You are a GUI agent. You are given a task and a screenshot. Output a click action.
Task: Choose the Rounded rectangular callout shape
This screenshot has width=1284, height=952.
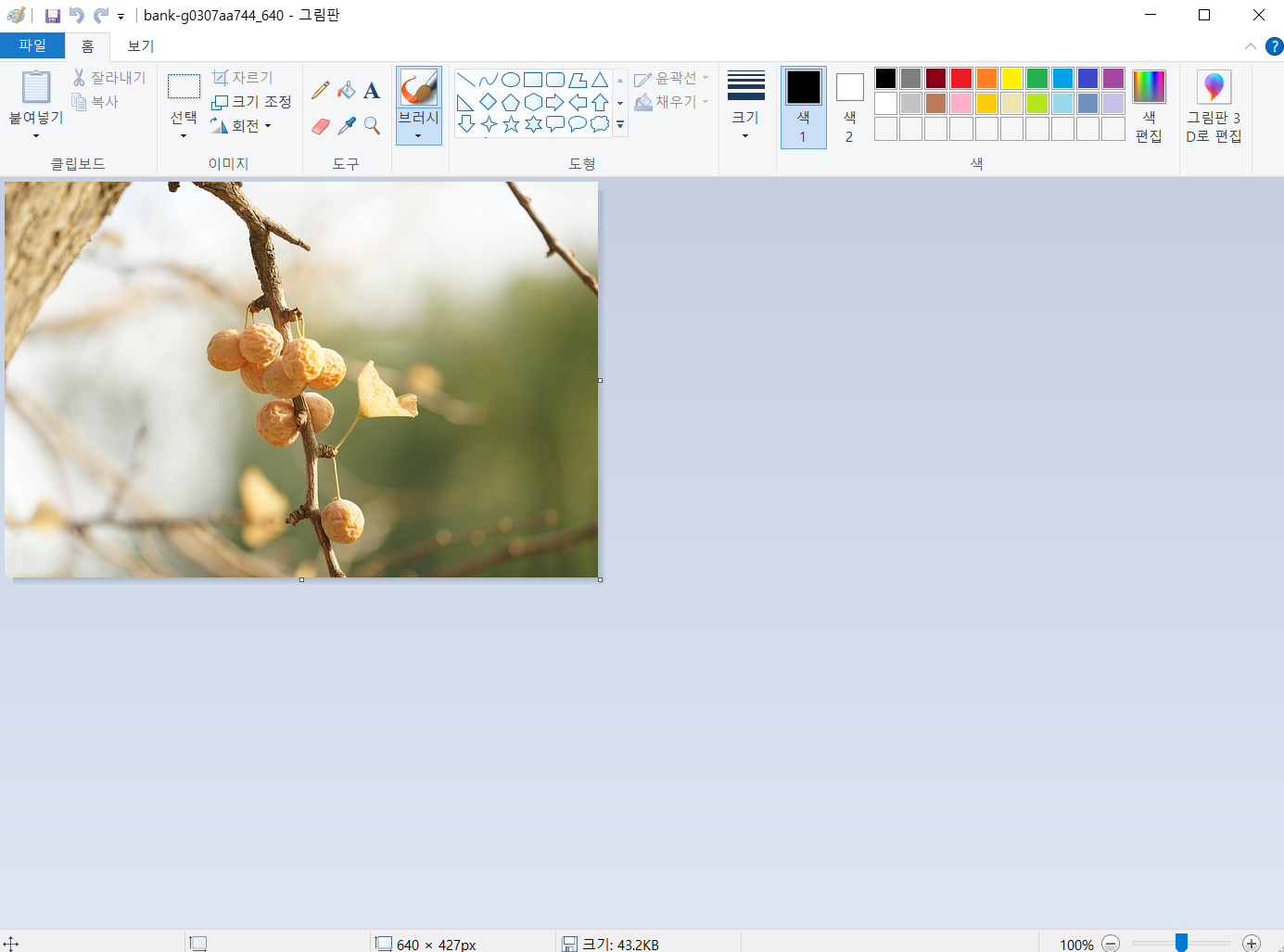click(555, 124)
